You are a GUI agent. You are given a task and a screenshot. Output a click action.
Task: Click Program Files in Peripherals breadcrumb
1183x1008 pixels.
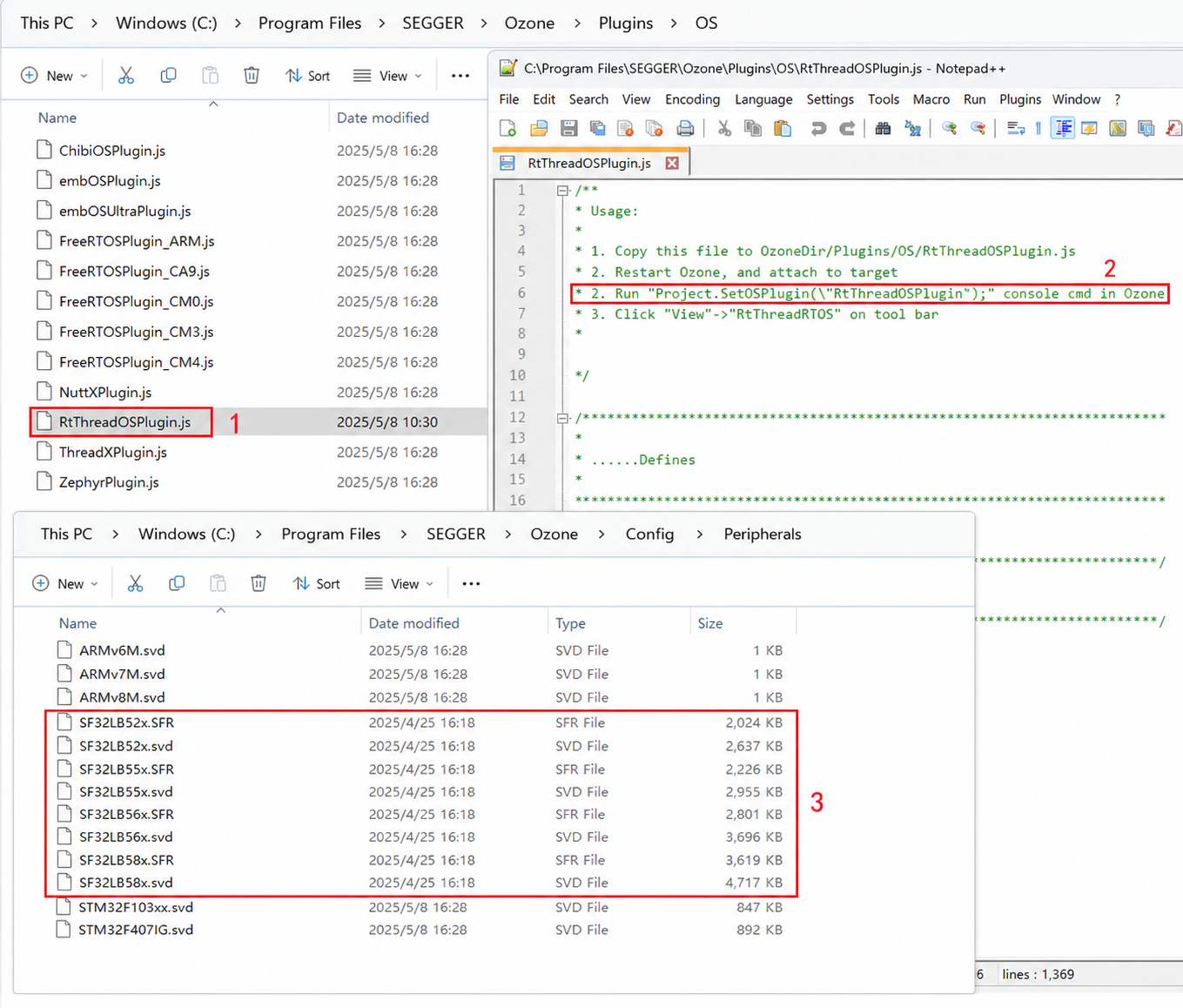331,534
